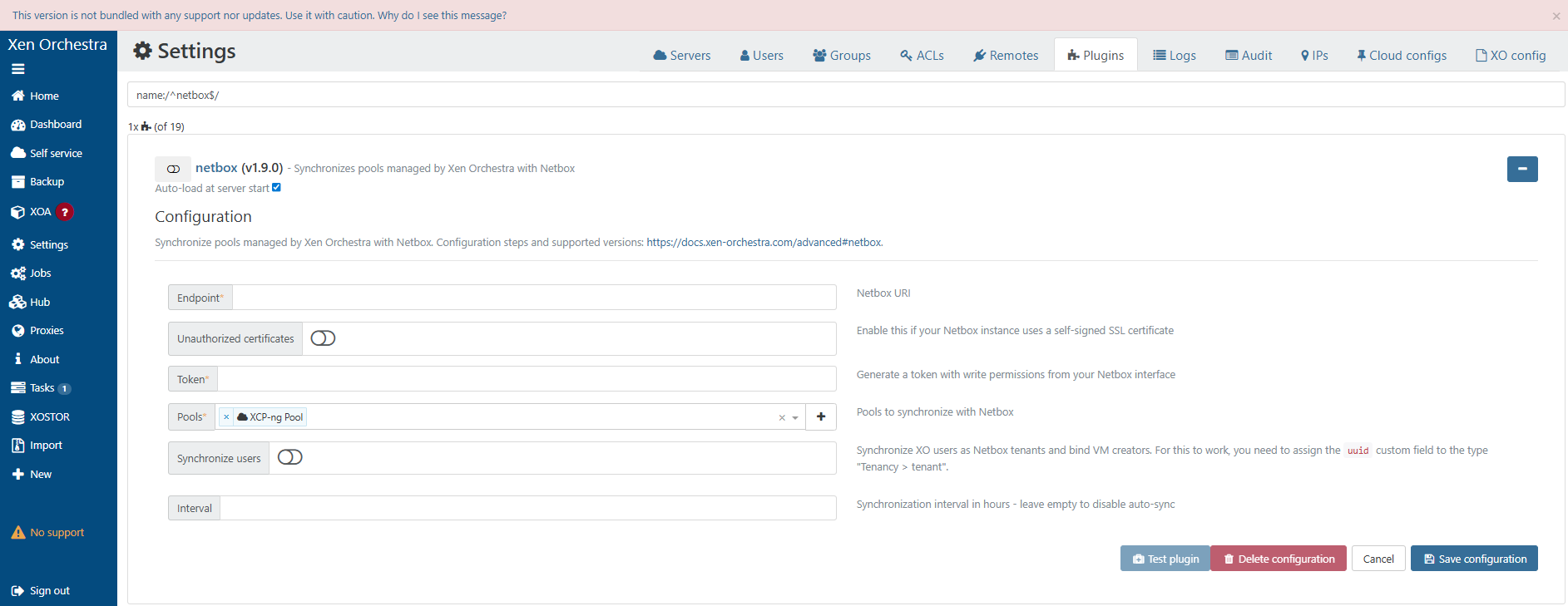The image size is (1568, 606).
Task: Open Proxies in the sidebar
Action: click(x=37, y=331)
